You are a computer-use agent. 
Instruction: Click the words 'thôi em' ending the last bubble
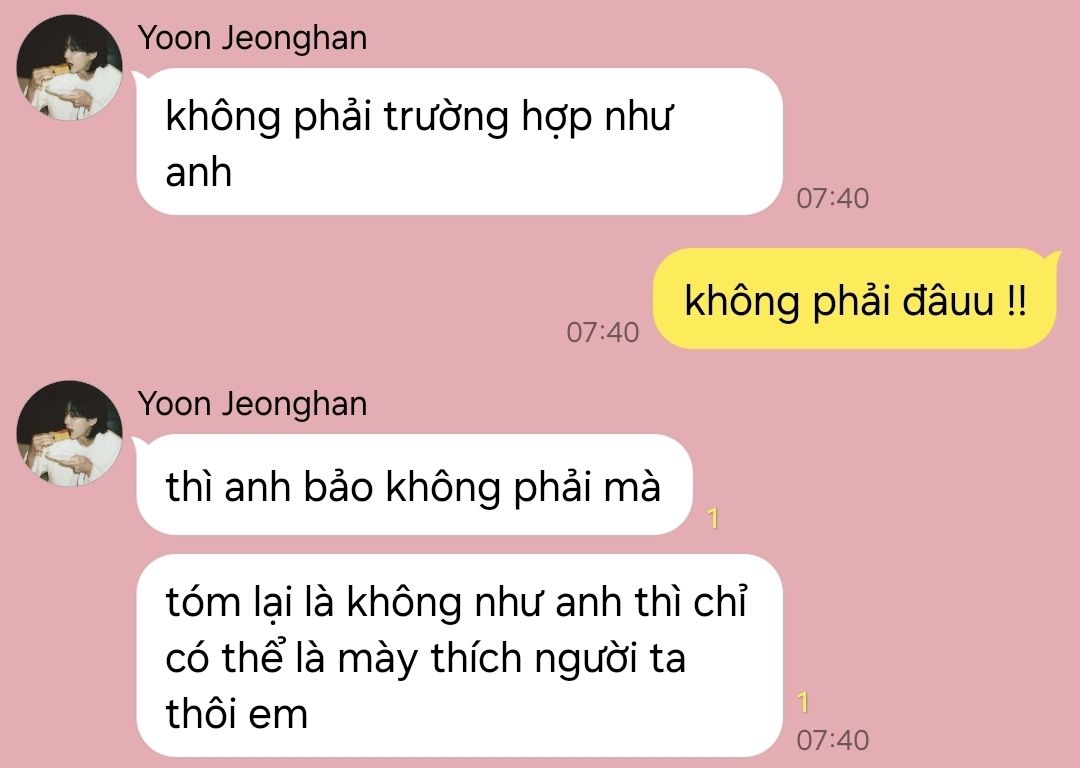point(236,714)
